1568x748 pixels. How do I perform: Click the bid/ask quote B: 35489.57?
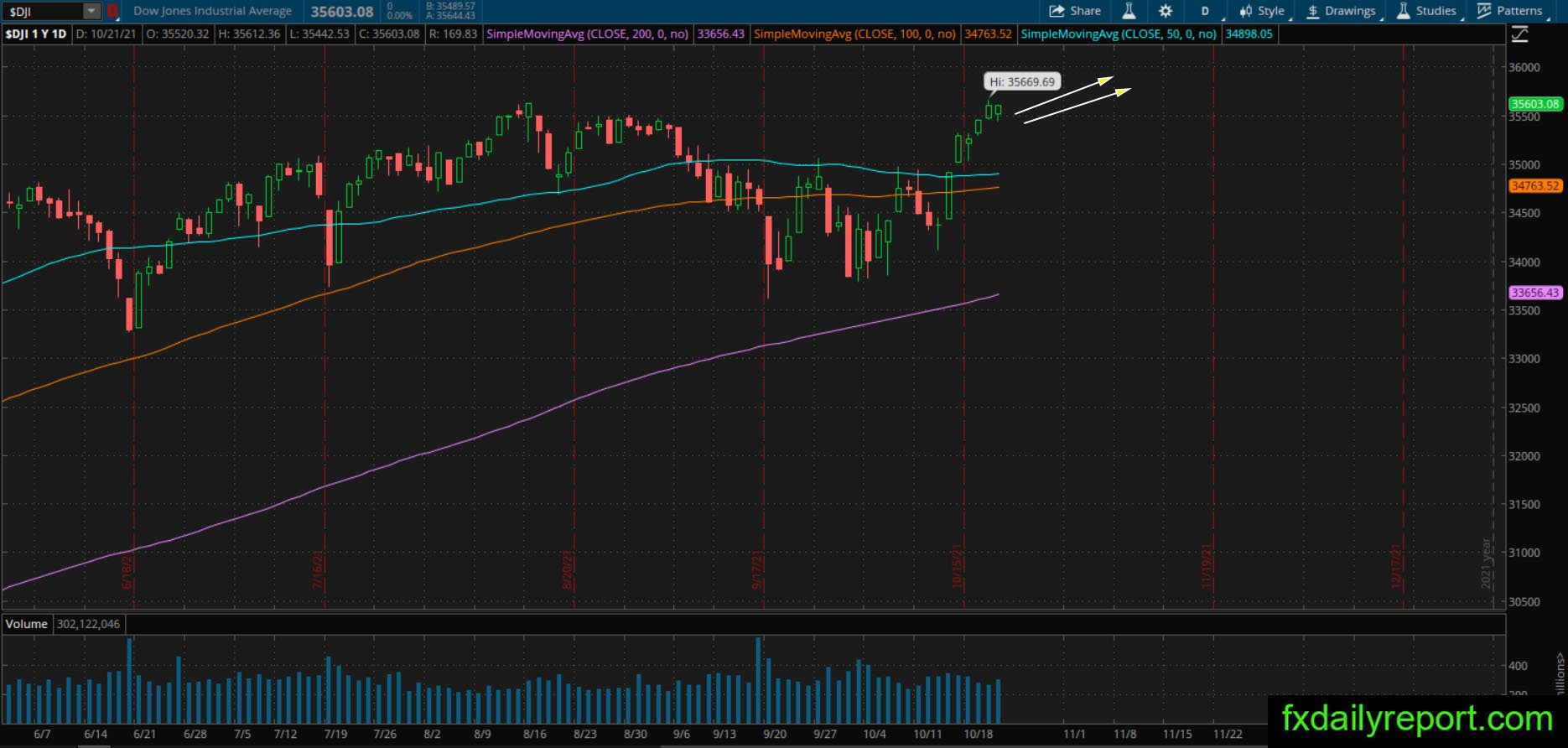(x=450, y=7)
